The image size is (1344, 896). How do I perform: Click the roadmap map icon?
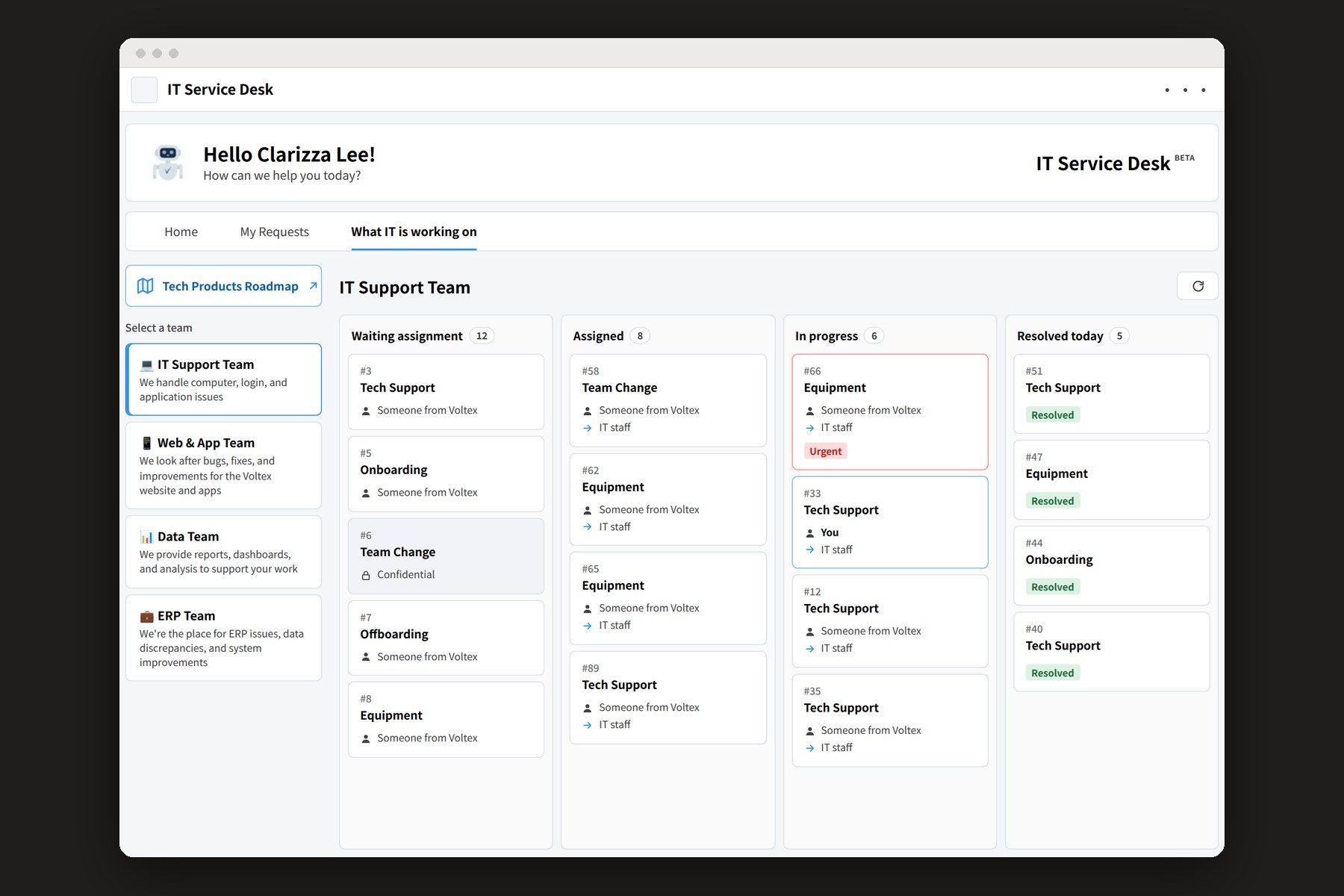pos(146,286)
